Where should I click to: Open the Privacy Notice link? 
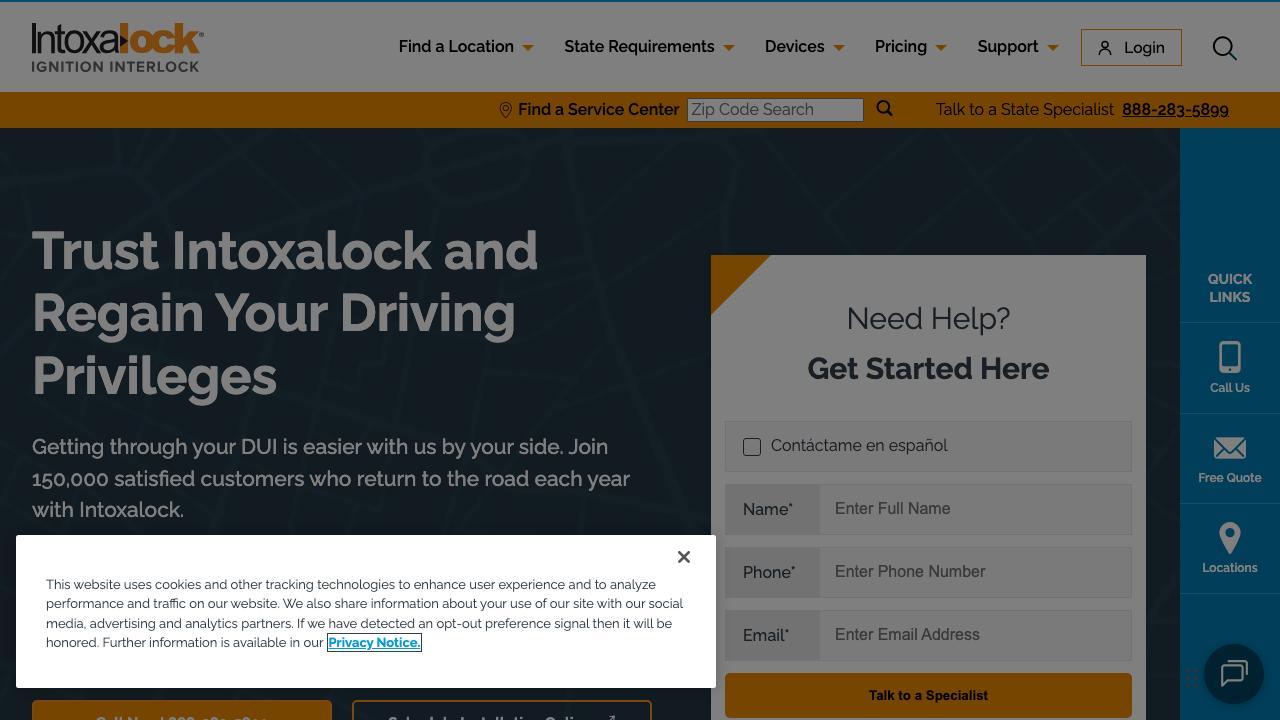point(374,643)
